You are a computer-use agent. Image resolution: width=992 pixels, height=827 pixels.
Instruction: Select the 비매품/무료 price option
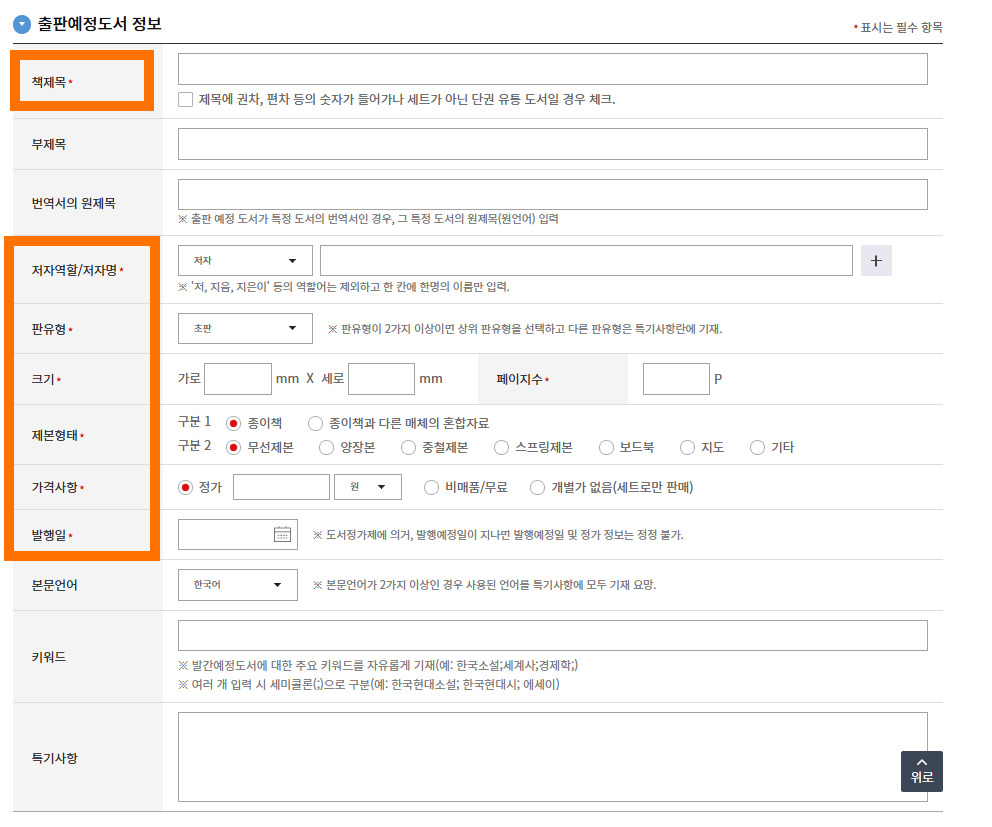click(x=431, y=487)
